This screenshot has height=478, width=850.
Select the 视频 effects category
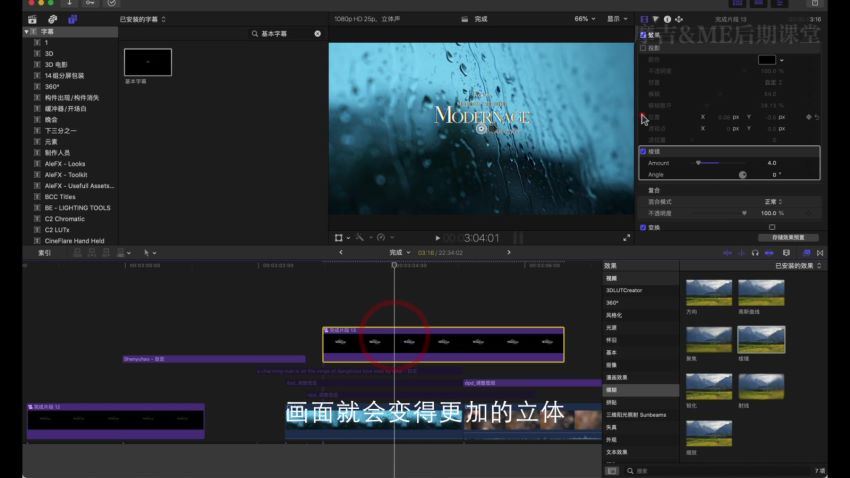[x=611, y=279]
